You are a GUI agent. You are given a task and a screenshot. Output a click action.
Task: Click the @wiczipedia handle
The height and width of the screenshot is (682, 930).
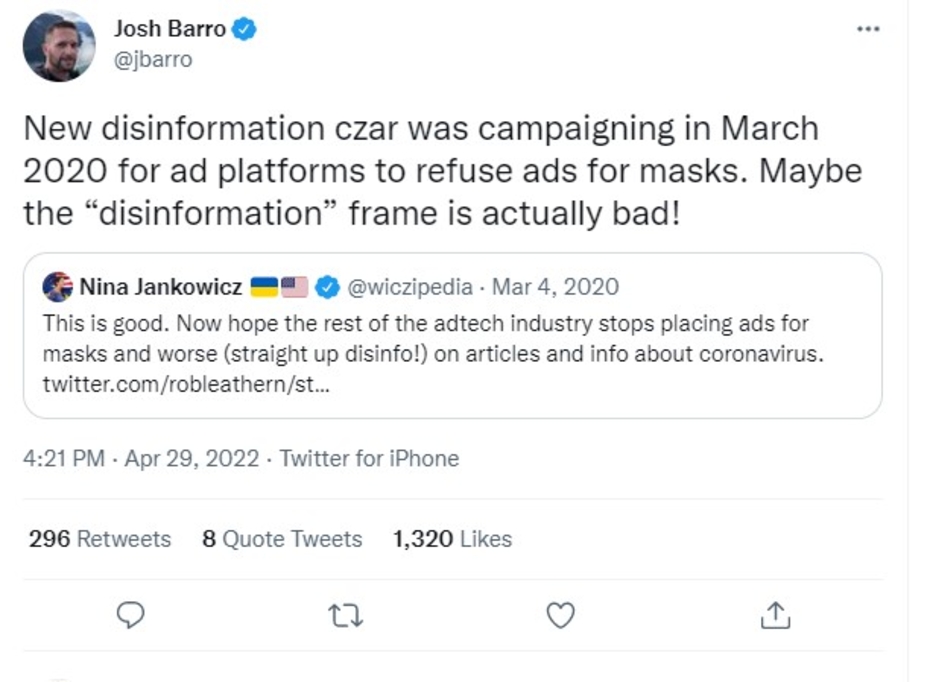tap(409, 288)
